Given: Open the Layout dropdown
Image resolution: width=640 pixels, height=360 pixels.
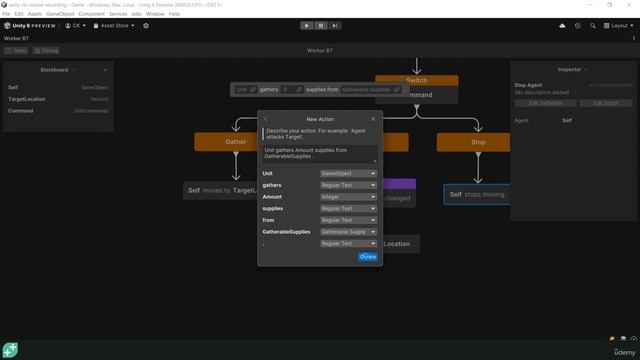Looking at the screenshot, I should pyautogui.click(x=619, y=26).
